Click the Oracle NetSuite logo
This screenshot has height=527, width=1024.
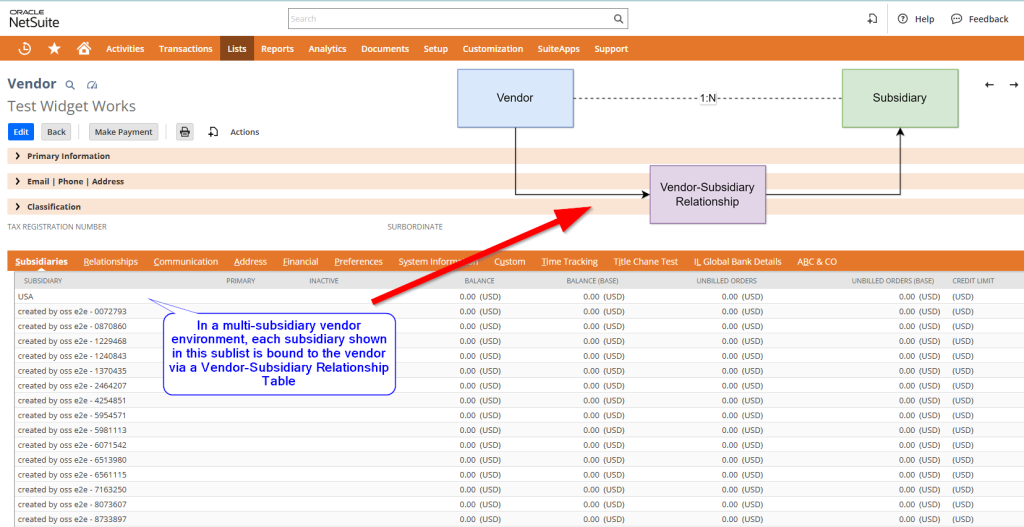34,19
